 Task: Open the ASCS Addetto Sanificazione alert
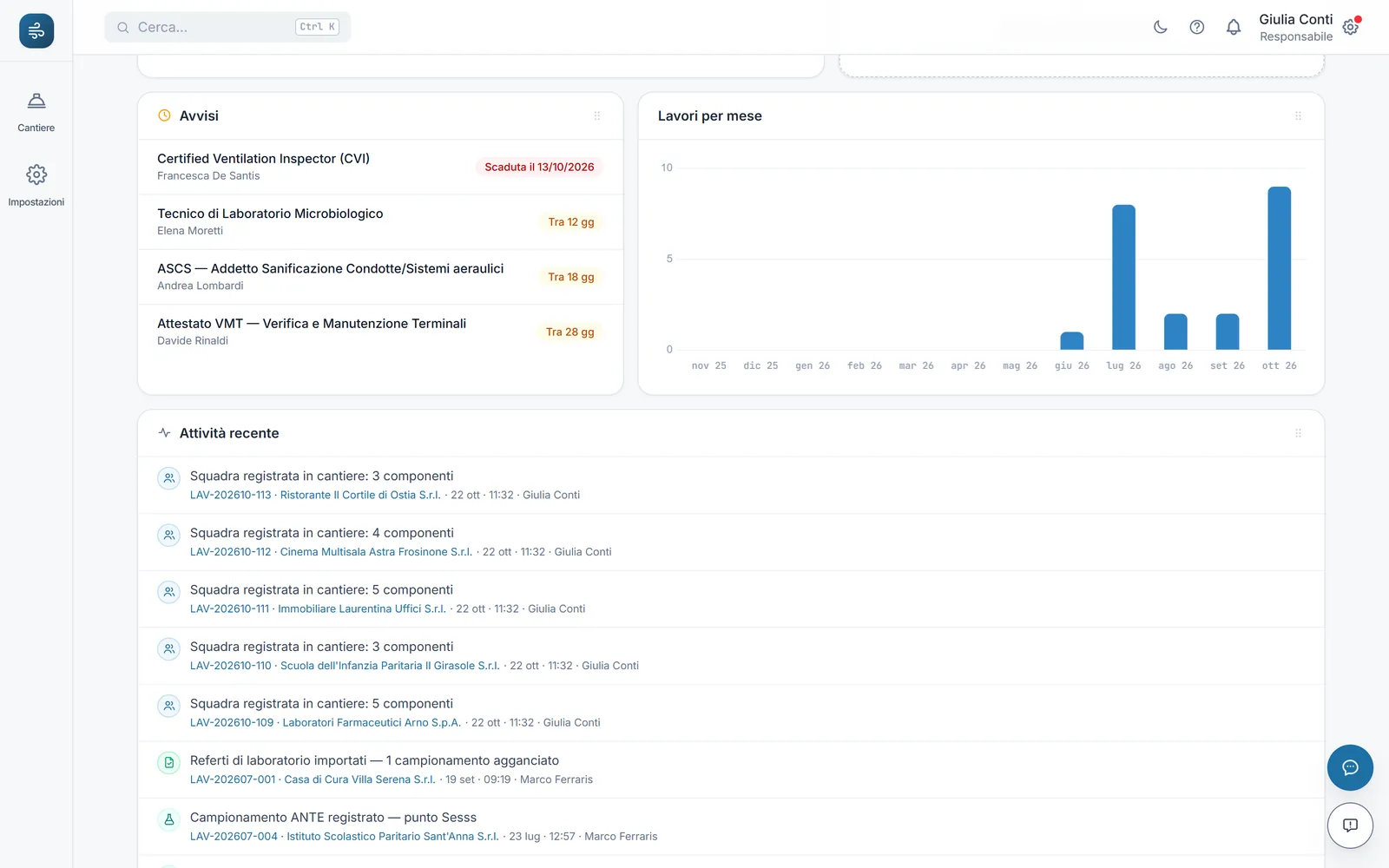coord(380,277)
